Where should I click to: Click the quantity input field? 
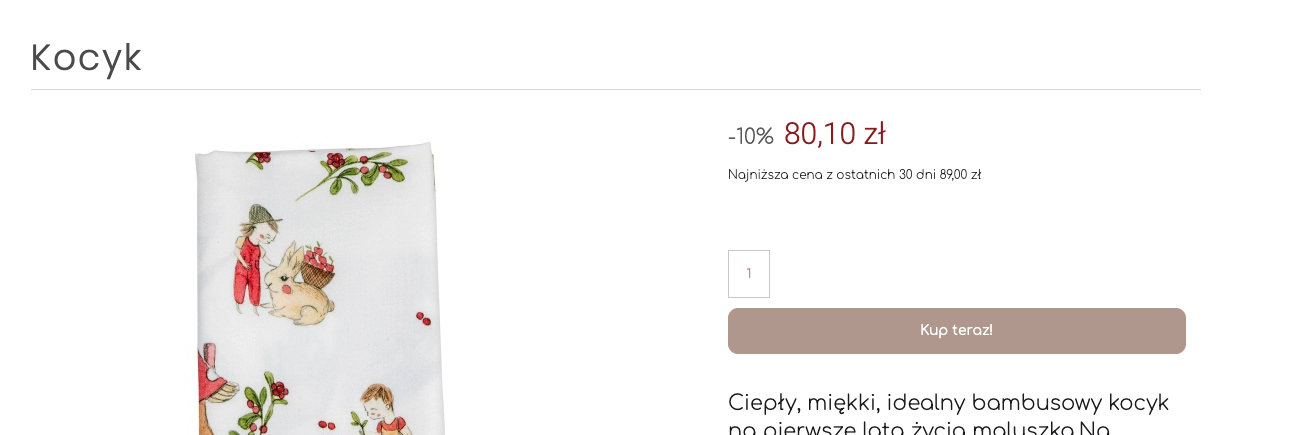(749, 274)
